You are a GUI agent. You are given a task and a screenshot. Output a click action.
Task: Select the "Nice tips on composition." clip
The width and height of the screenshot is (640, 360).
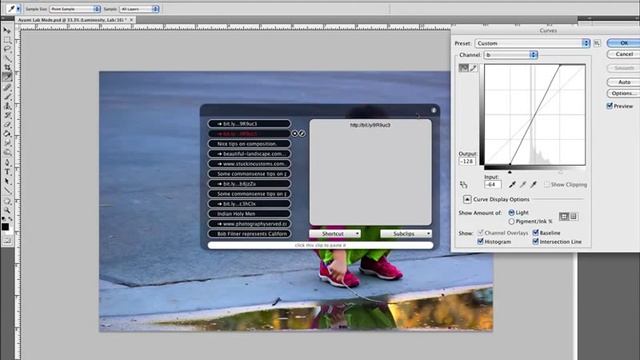(249, 144)
